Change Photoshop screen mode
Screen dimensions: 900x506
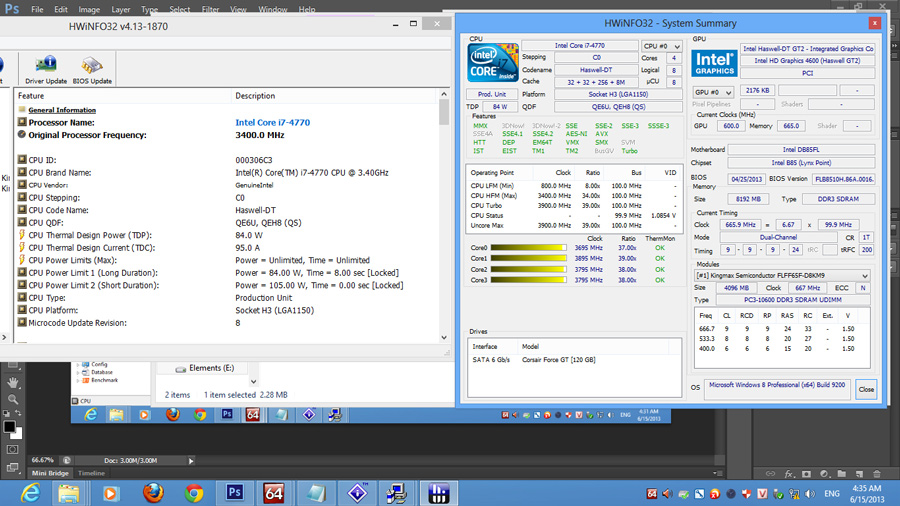point(13,468)
